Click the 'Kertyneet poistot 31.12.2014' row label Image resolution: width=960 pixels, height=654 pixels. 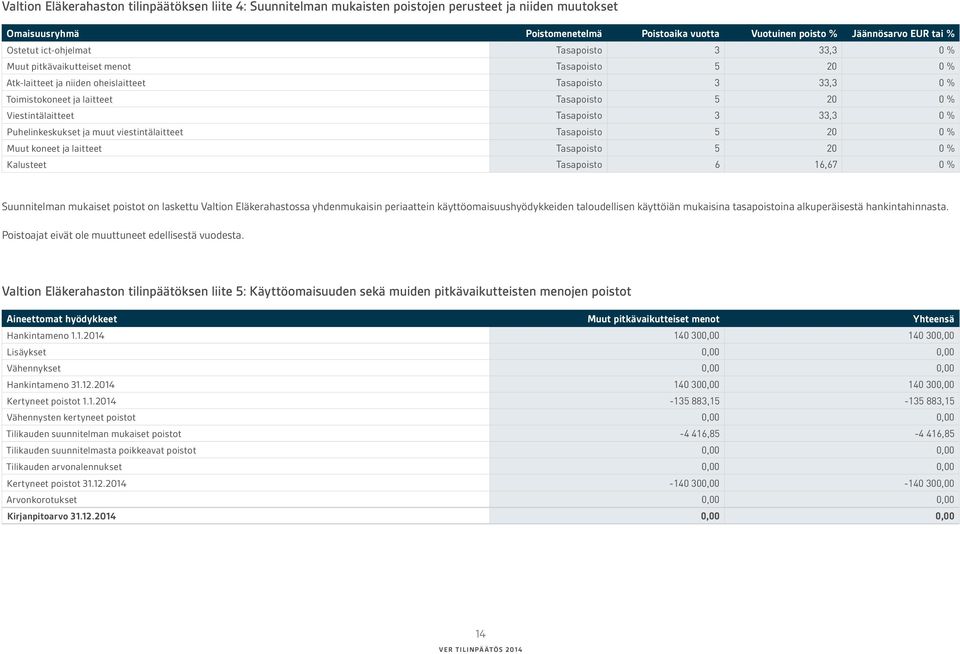coord(66,484)
